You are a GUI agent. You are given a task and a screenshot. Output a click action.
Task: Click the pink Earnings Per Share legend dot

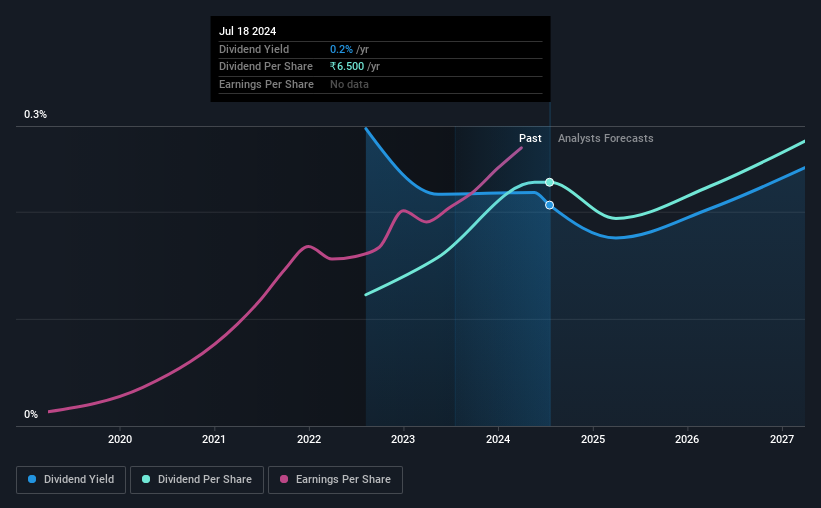[284, 479]
